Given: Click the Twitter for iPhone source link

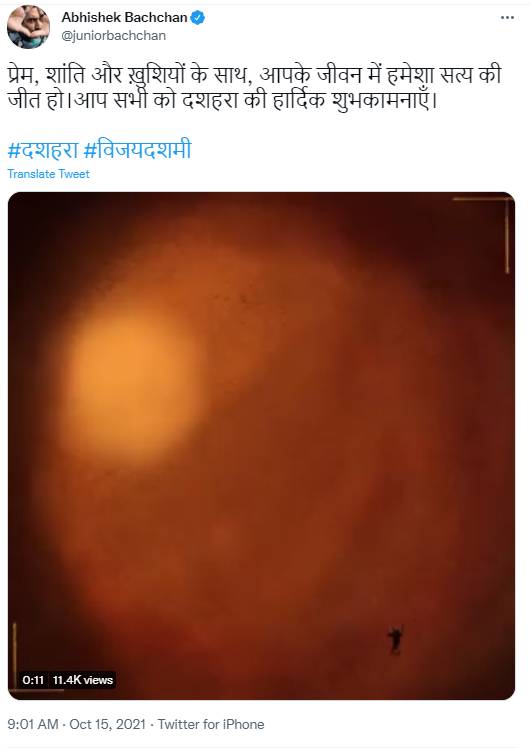Looking at the screenshot, I should 211,724.
